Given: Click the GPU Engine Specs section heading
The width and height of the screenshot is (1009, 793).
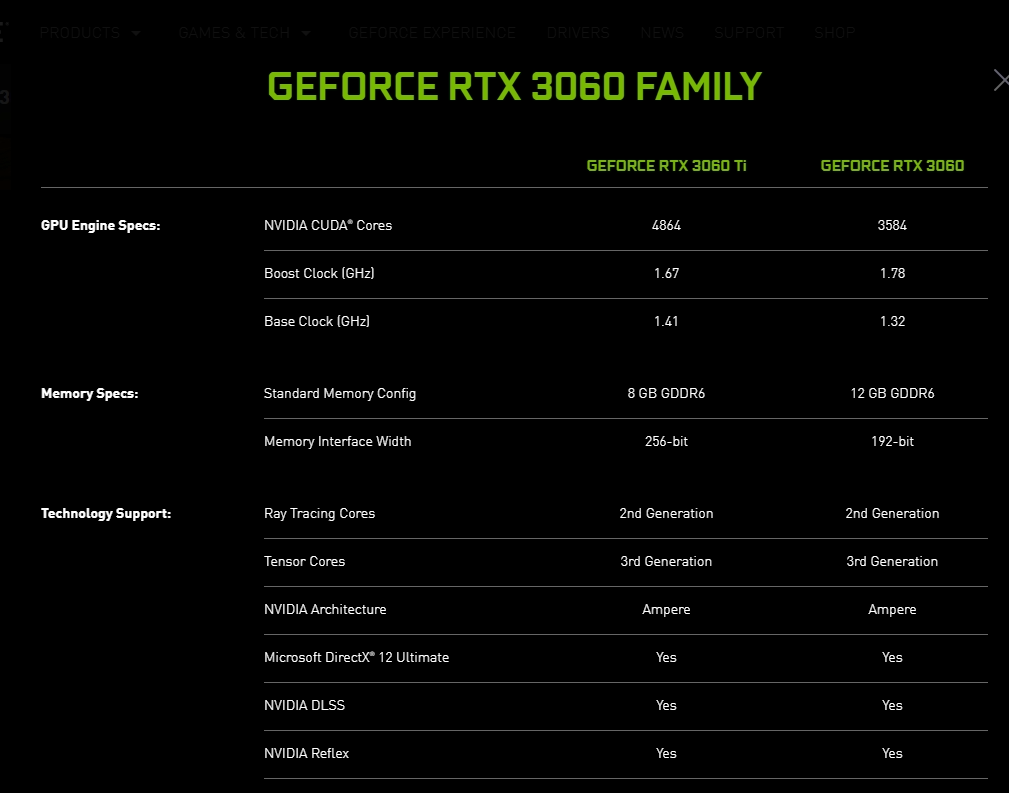Looking at the screenshot, I should click(100, 225).
